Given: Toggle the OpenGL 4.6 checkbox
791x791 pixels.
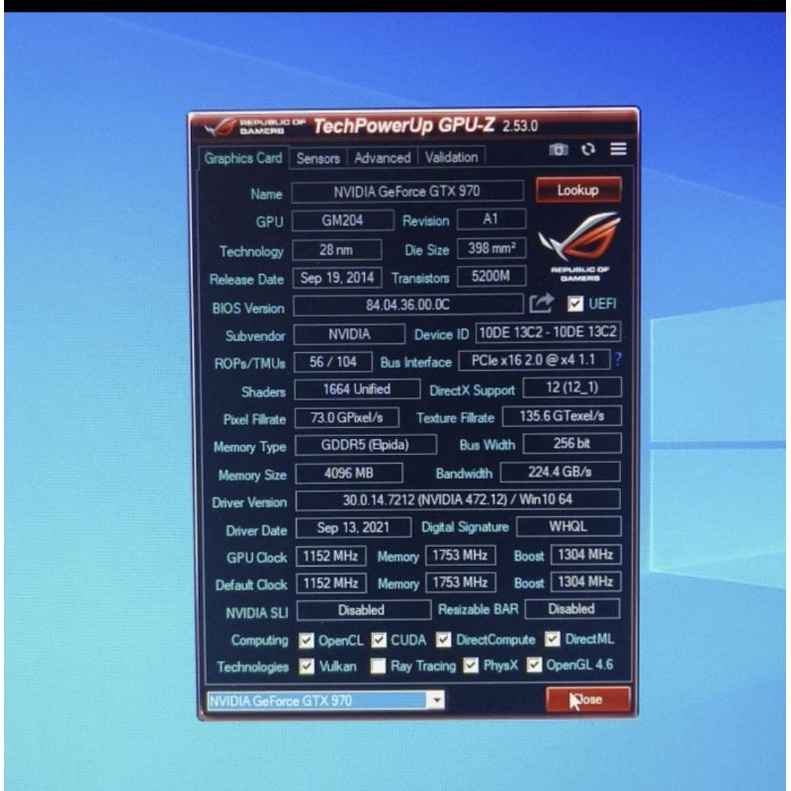Looking at the screenshot, I should 534,664.
